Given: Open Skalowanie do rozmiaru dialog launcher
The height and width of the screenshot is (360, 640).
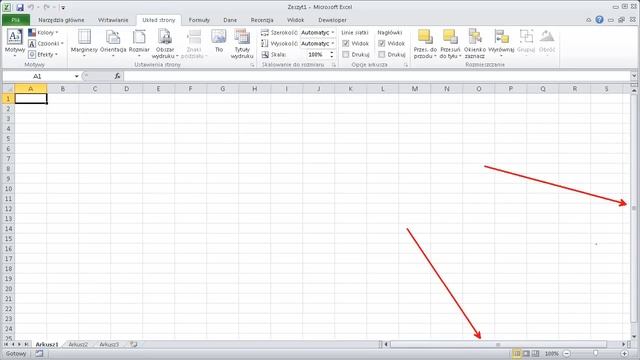Looking at the screenshot, I should [x=334, y=65].
